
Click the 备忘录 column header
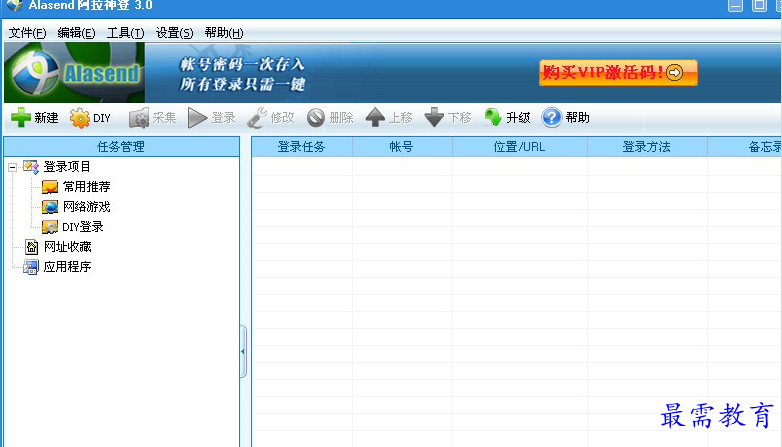(745, 147)
